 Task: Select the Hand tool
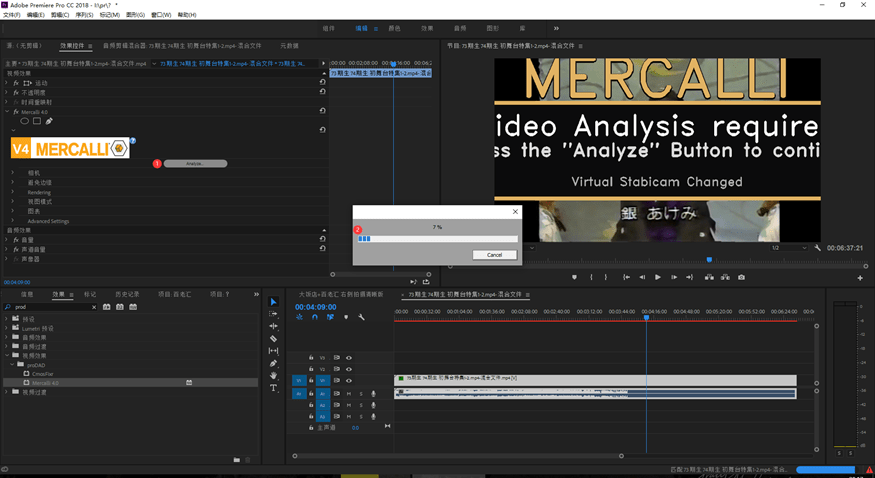(x=273, y=376)
